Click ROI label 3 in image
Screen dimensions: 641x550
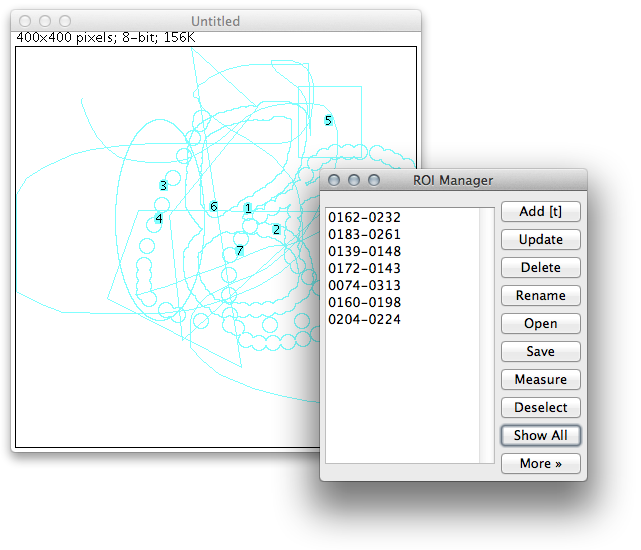tap(164, 186)
